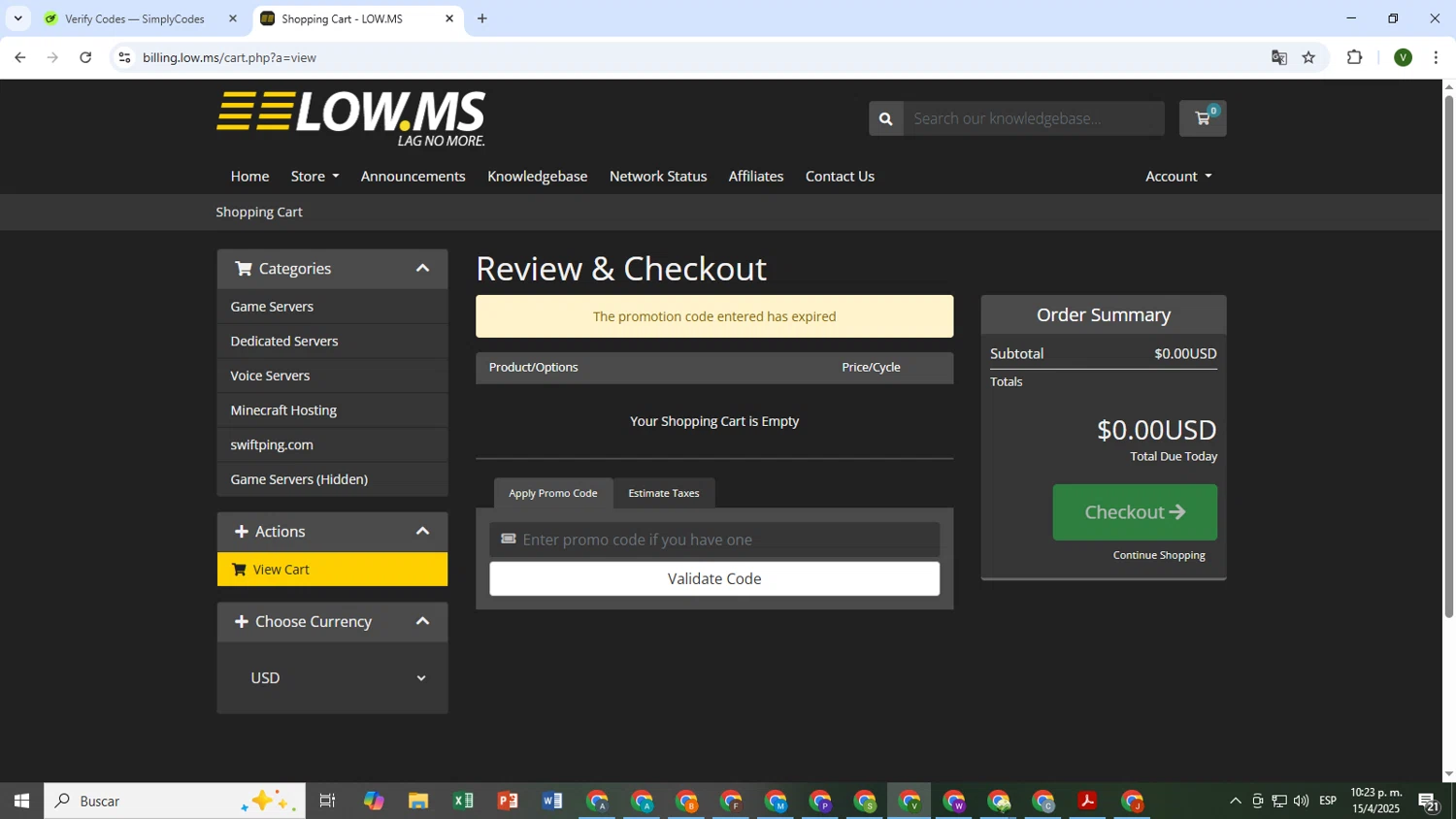Open Affiliates page
Image resolution: width=1456 pixels, height=819 pixels.
click(x=756, y=176)
